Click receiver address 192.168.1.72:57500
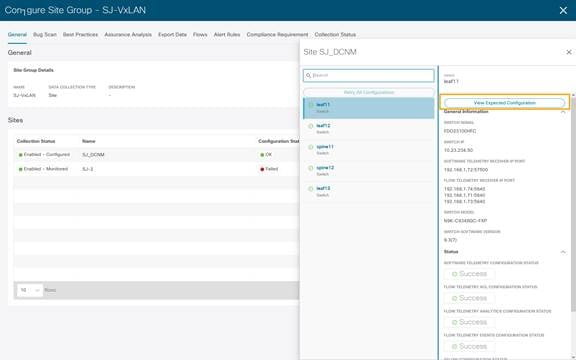This screenshot has height=360, width=576. (466, 170)
